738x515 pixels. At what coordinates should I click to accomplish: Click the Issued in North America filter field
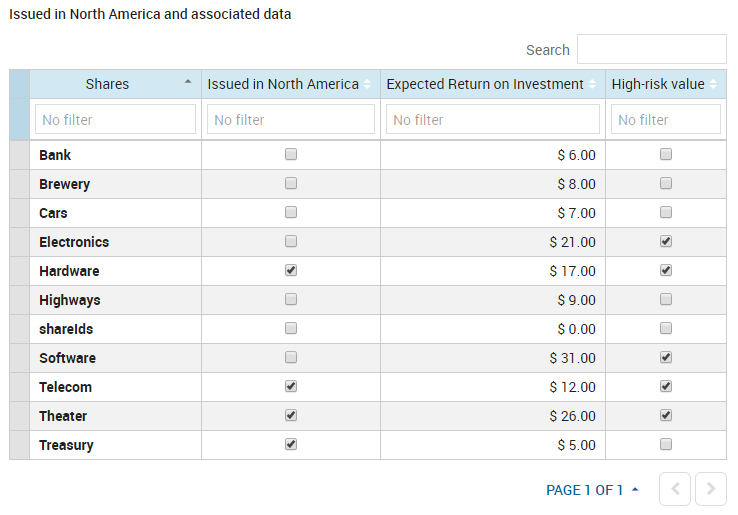[x=290, y=120]
